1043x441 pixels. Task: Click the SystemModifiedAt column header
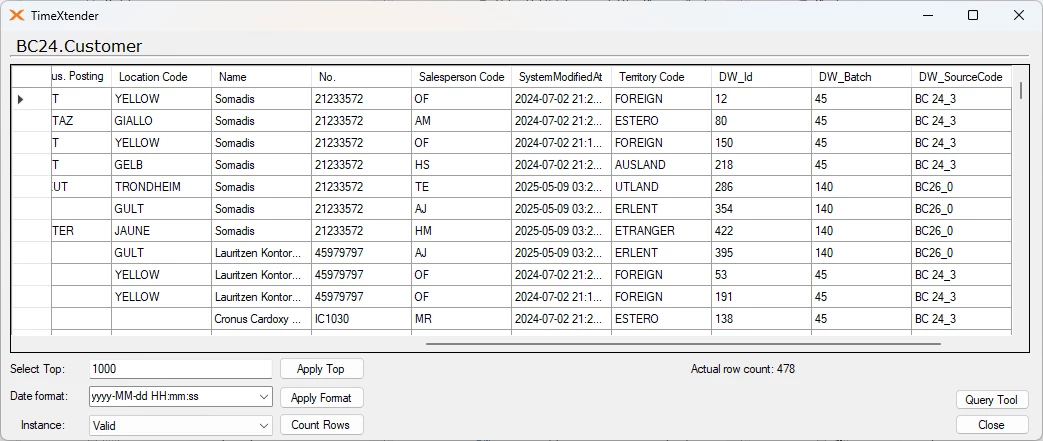[x=561, y=76]
